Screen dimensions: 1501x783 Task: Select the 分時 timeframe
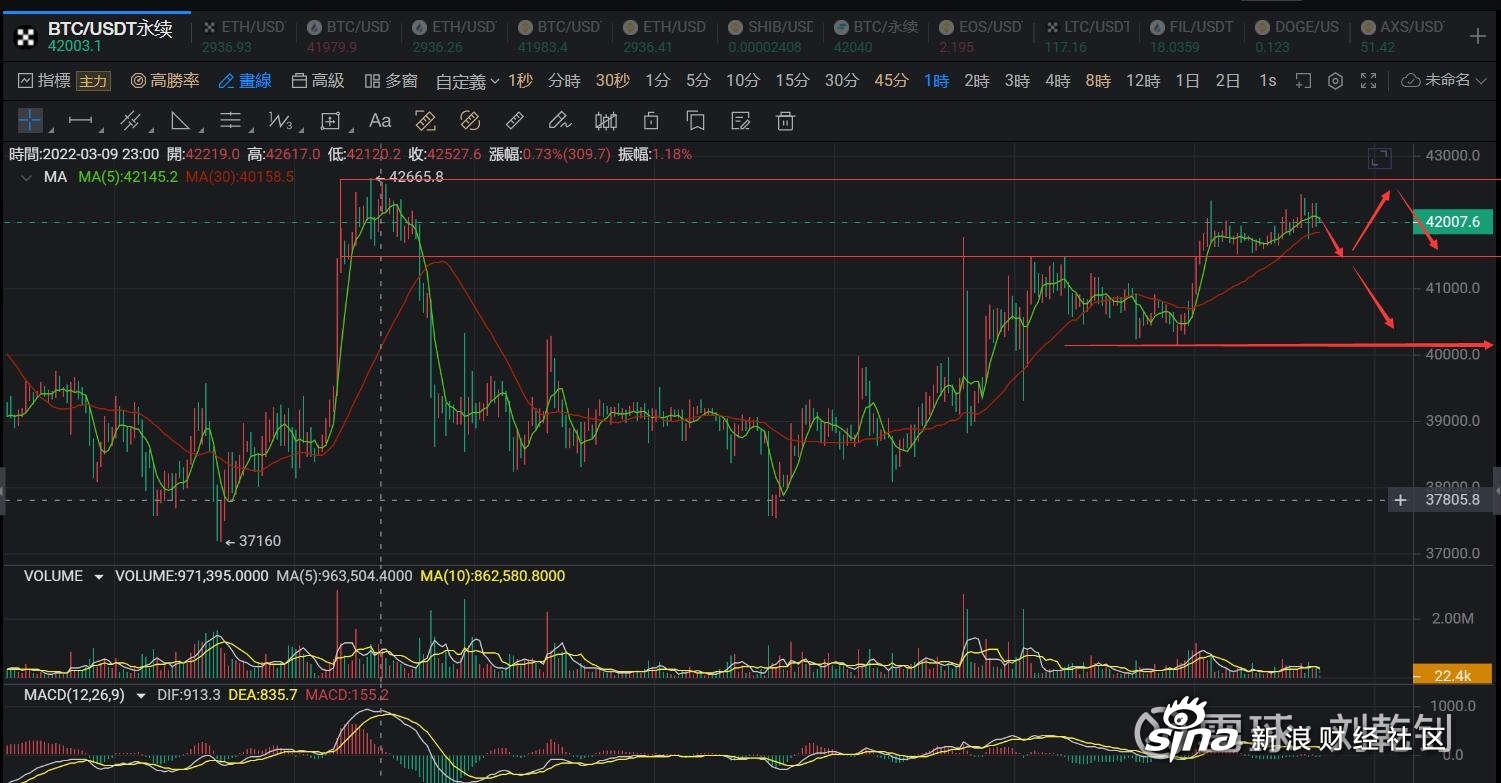(564, 80)
